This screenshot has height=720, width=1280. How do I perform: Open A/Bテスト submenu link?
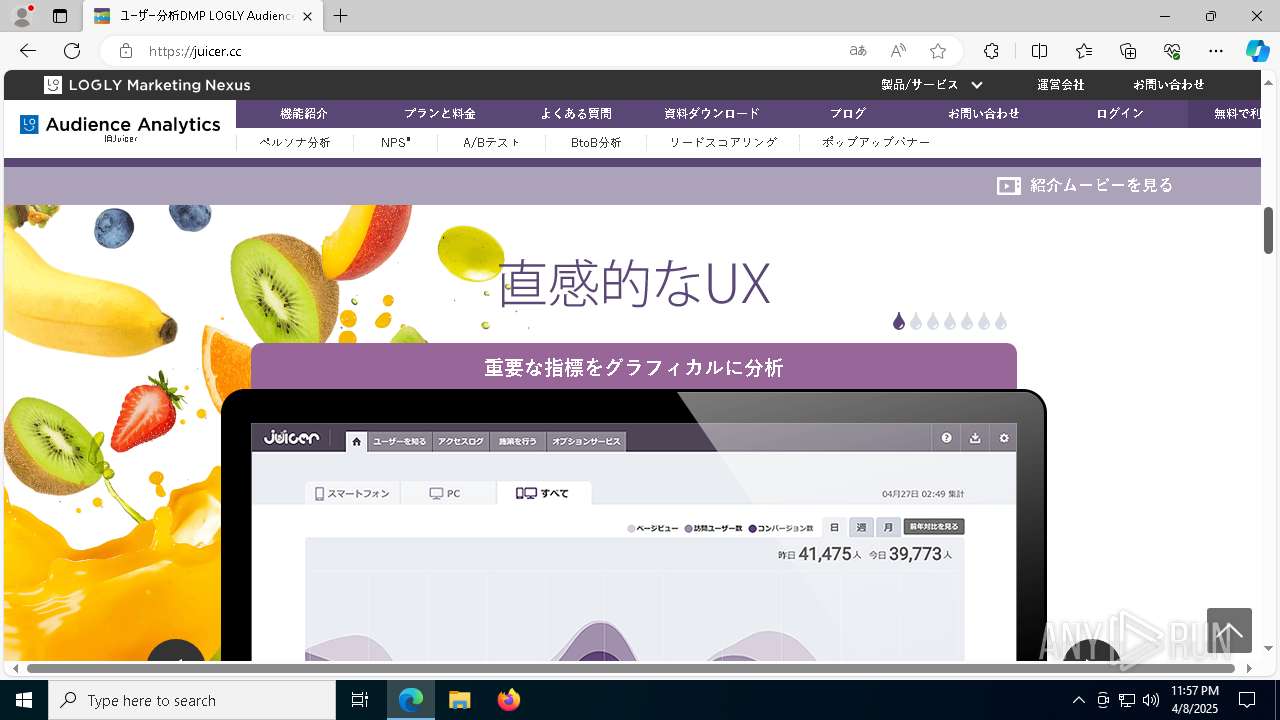(x=491, y=143)
